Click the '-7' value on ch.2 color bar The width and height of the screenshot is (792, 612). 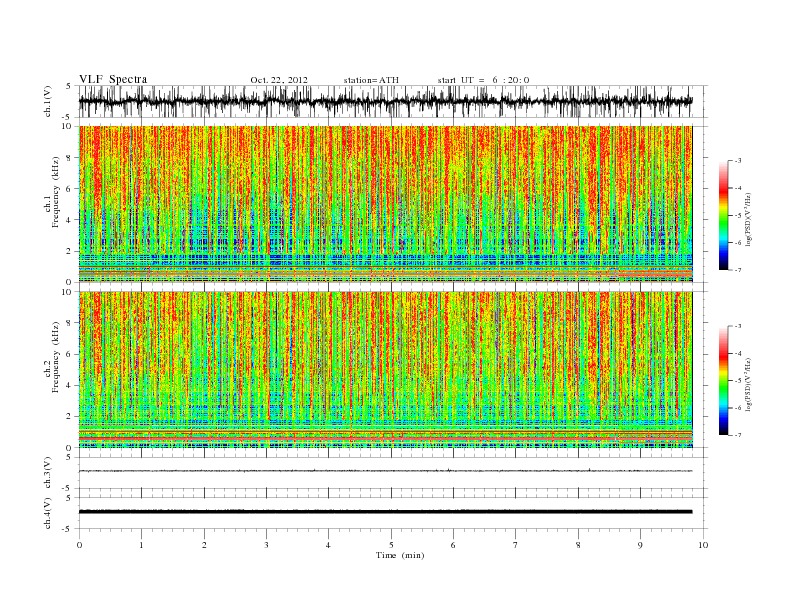737,435
